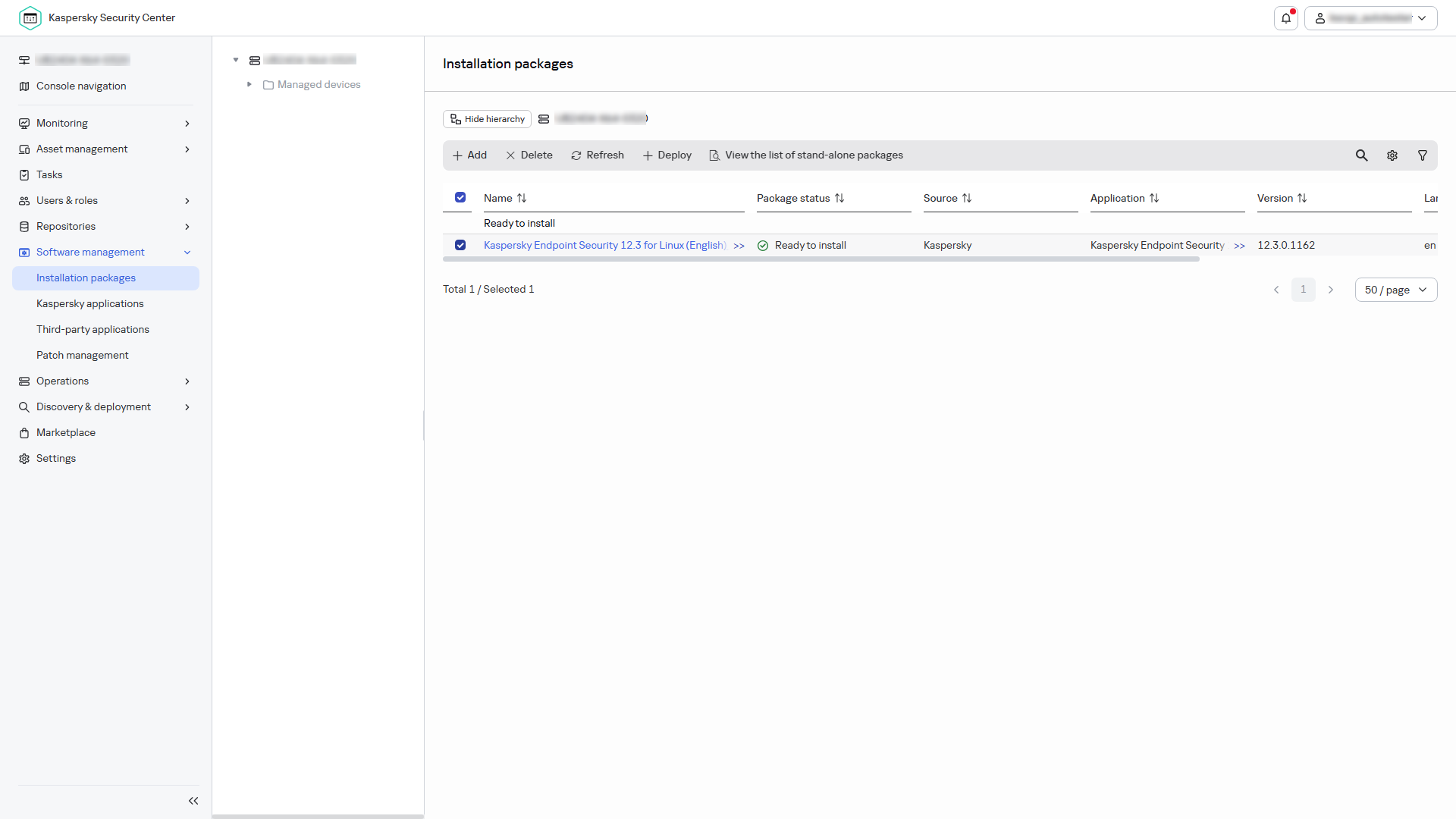Expand the Repositories section

pos(105,227)
